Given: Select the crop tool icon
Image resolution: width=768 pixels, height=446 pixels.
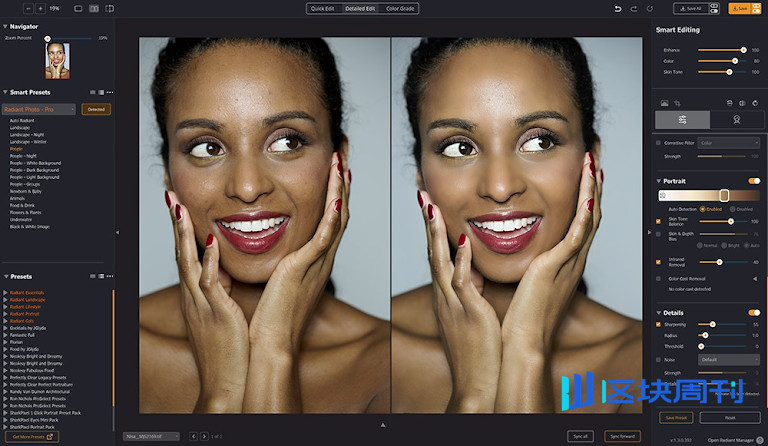Looking at the screenshot, I should pyautogui.click(x=677, y=102).
